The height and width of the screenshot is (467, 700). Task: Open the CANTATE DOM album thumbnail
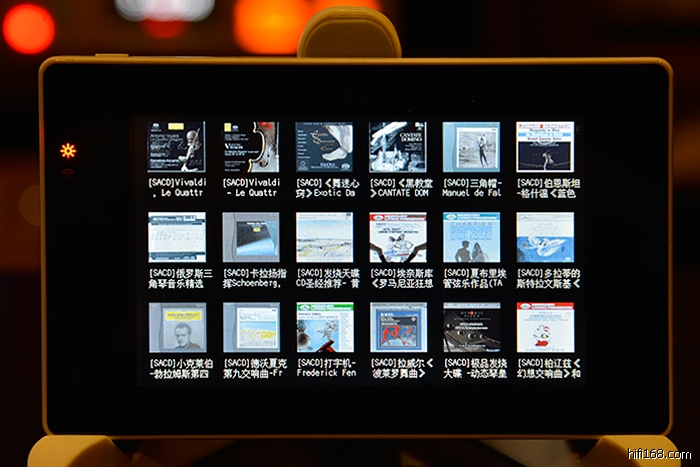pyautogui.click(x=398, y=147)
